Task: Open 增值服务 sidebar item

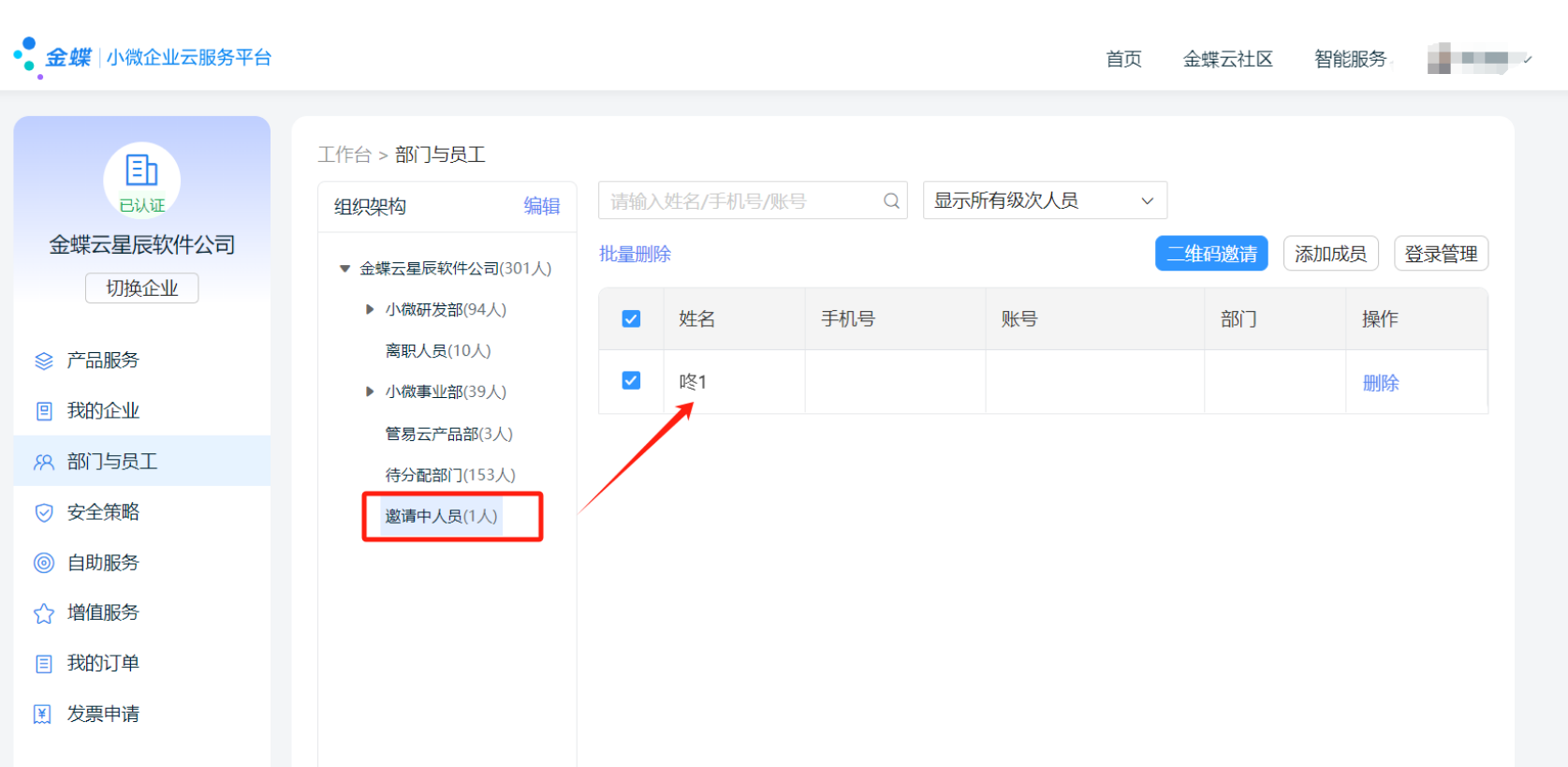Action: point(142,613)
